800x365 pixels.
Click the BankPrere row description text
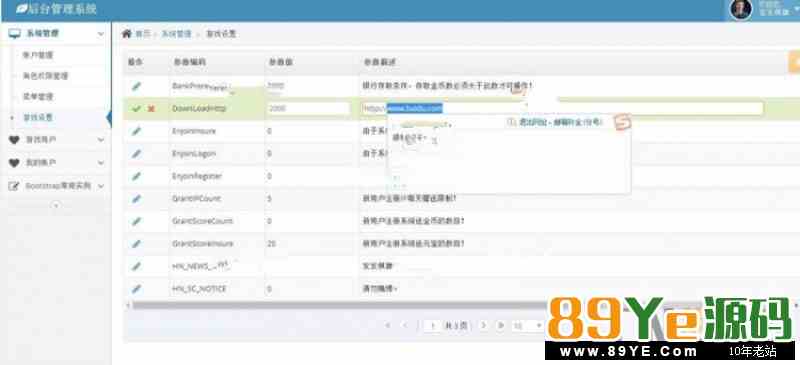click(447, 86)
